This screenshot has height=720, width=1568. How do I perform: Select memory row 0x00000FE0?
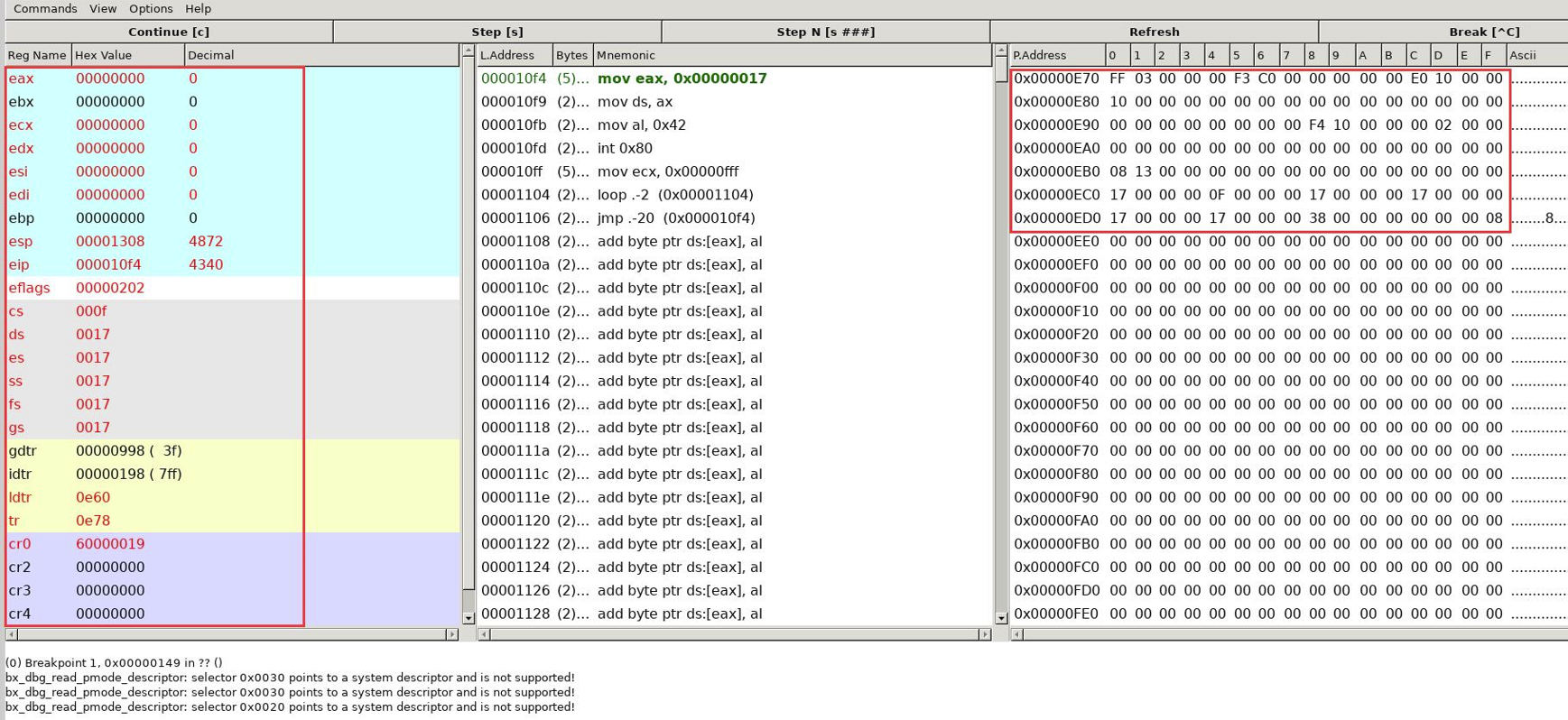[1289, 614]
